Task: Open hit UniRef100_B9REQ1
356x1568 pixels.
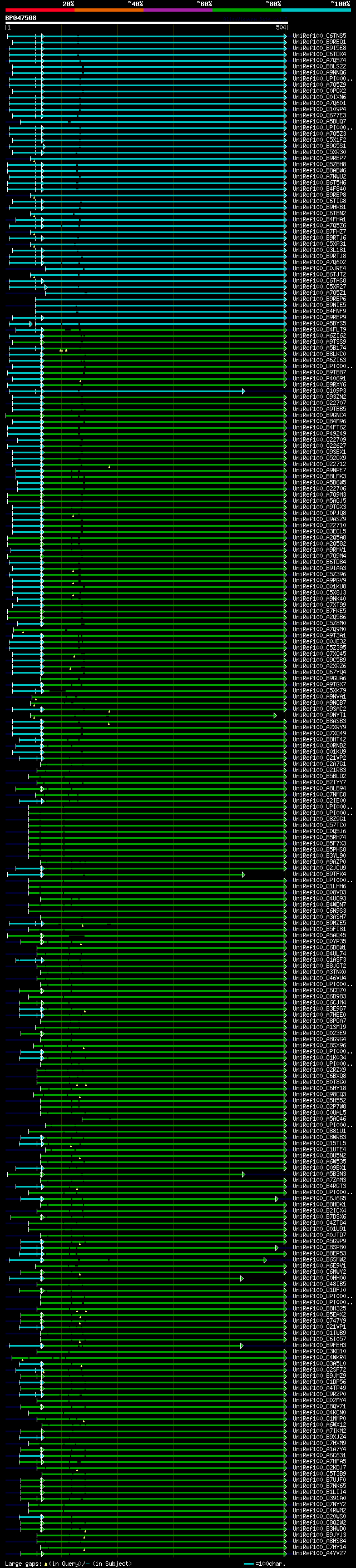Action: click(319, 42)
